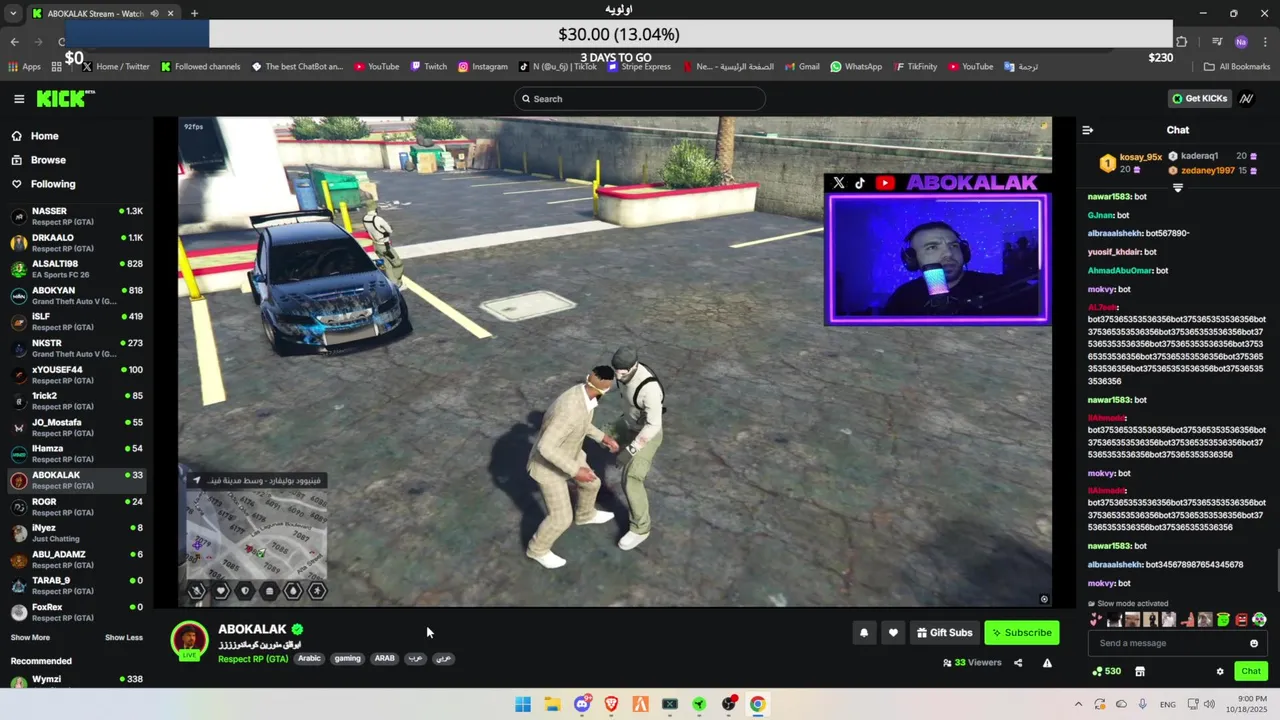Open DRKAALO's channel in followed list
The image size is (1280, 720).
(77, 243)
